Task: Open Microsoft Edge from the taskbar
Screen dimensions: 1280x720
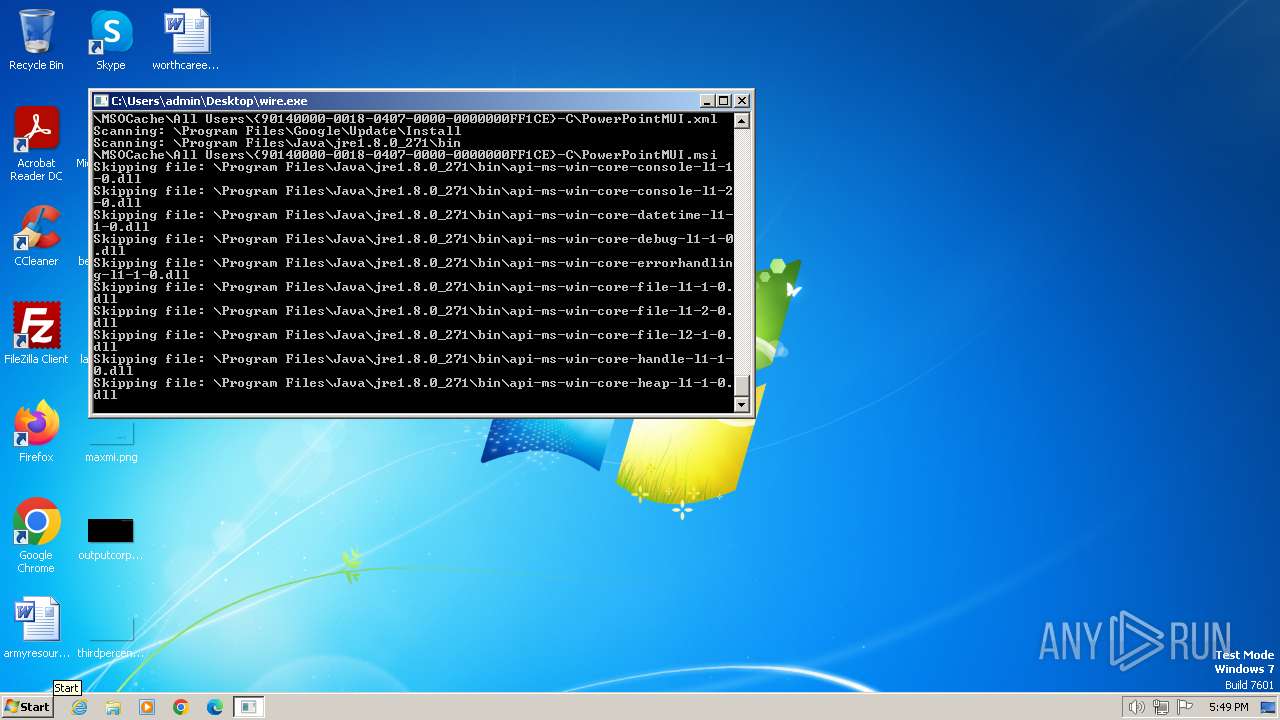Action: [215, 707]
